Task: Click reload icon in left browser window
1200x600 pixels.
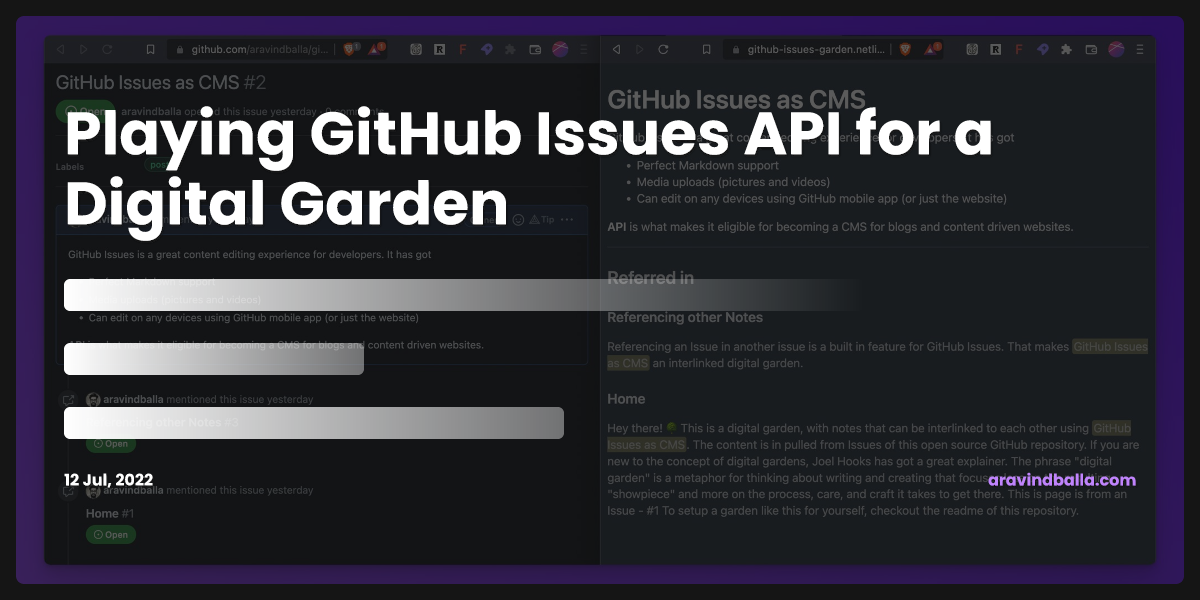Action: click(107, 49)
